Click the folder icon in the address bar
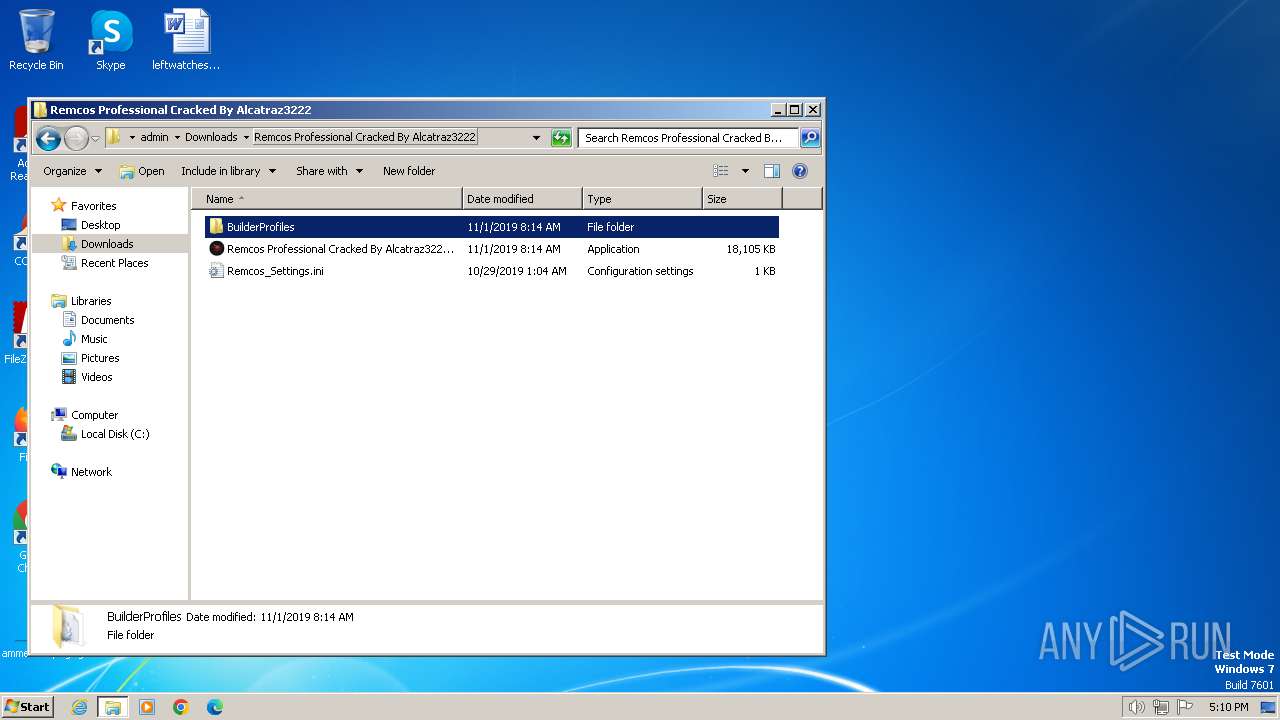The image size is (1280, 720). click(x=113, y=138)
